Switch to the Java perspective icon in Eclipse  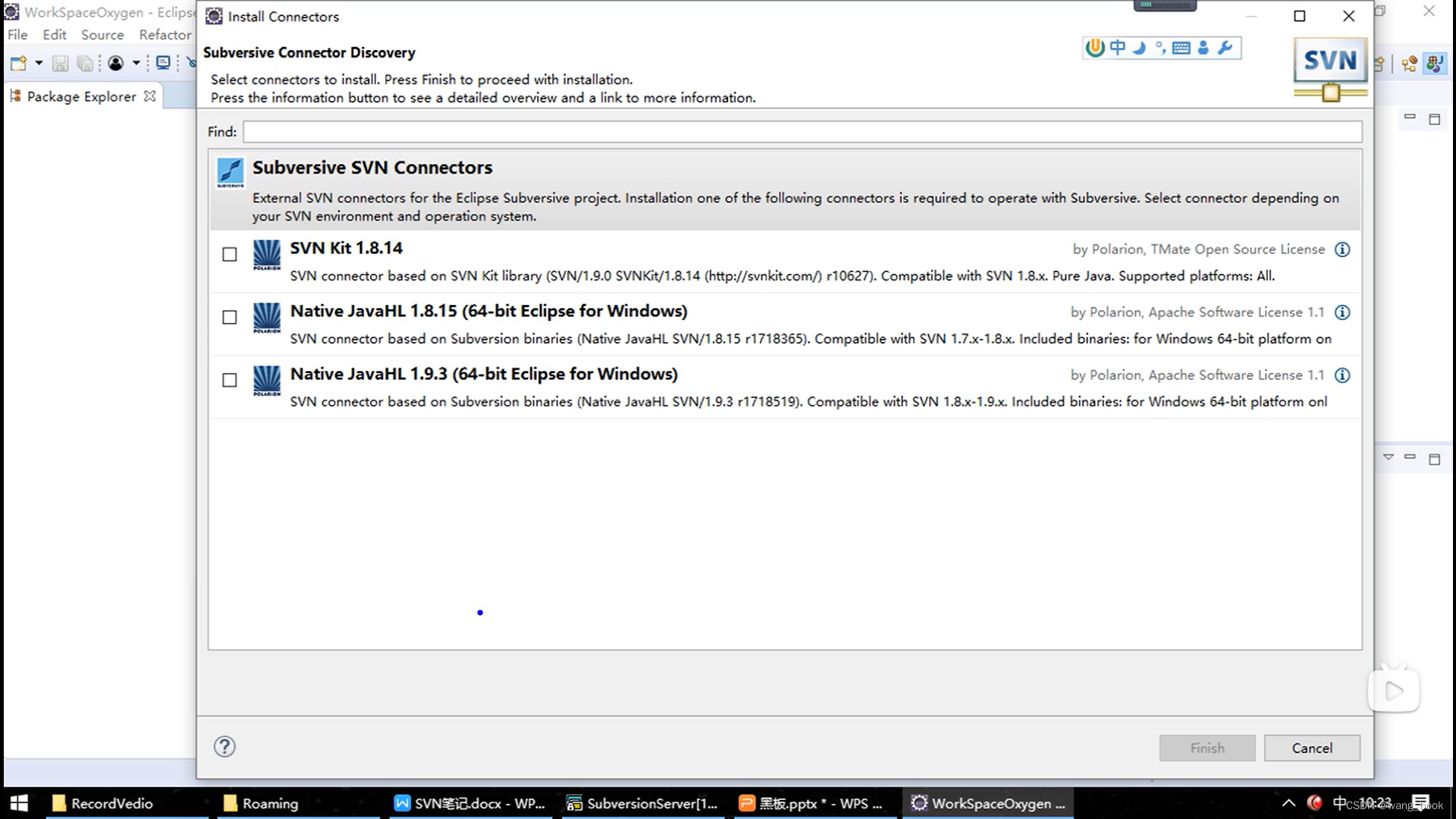point(1434,64)
